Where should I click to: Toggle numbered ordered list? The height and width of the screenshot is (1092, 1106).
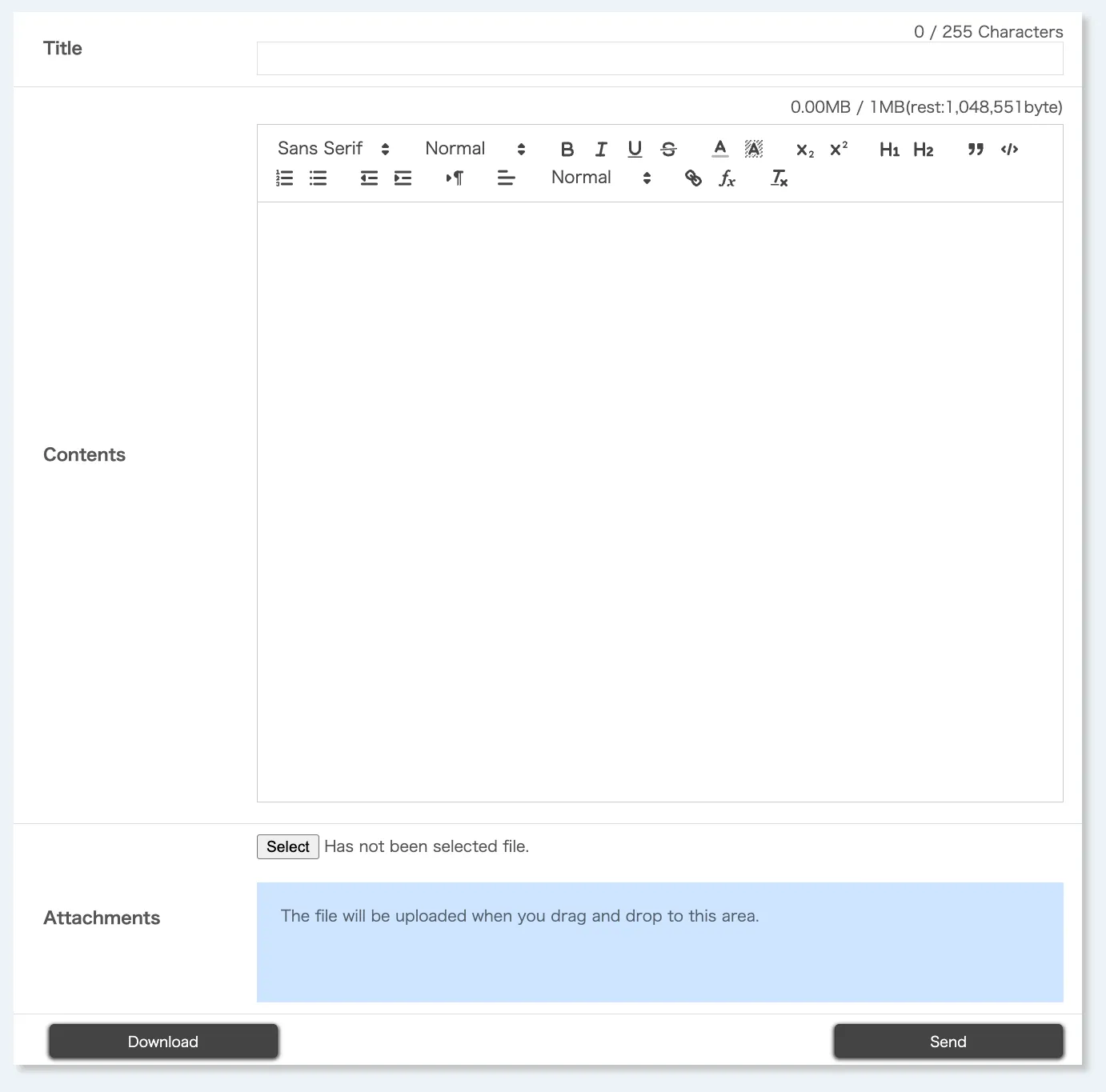(x=285, y=178)
